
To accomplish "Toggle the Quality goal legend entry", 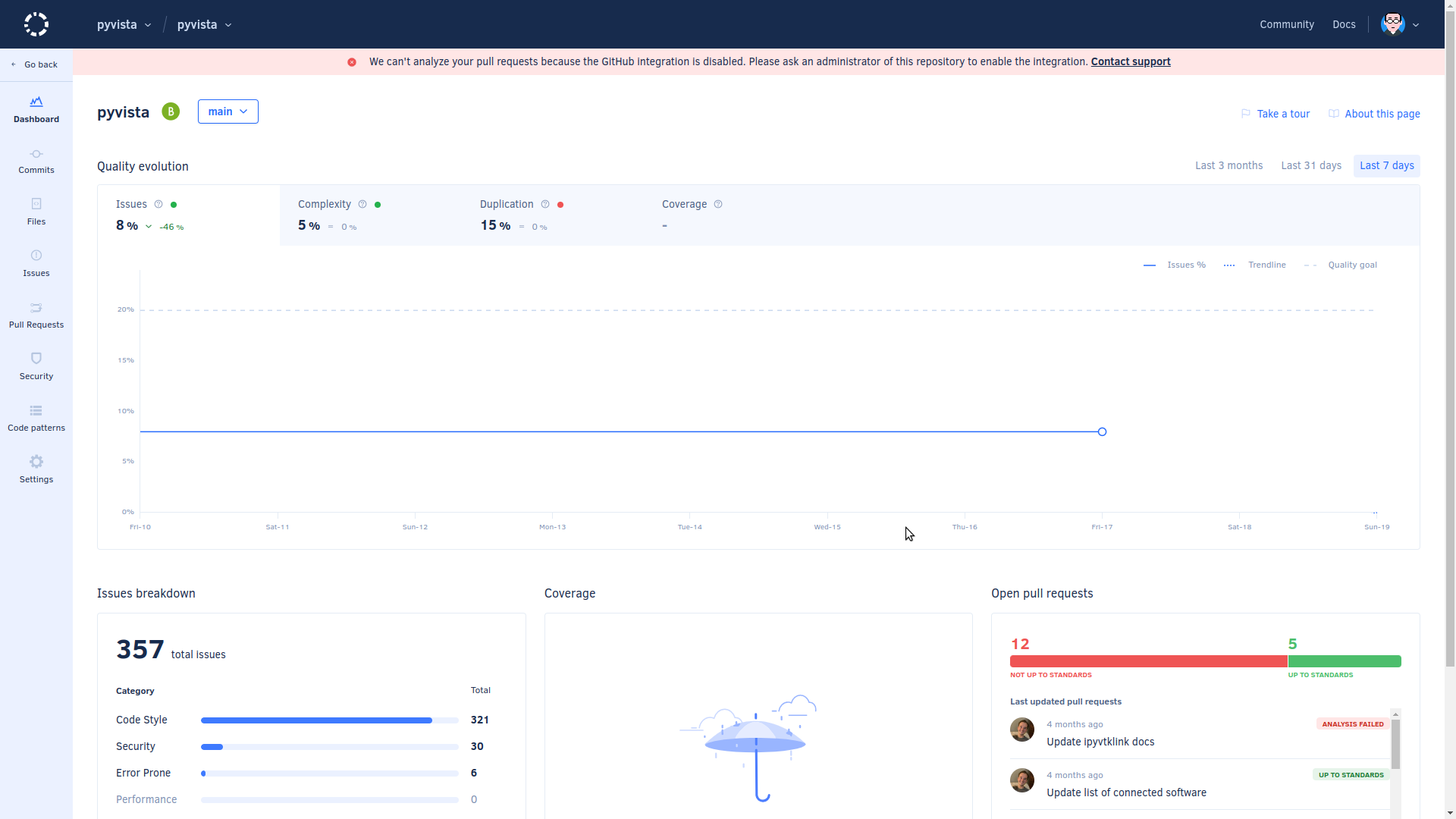I will [x=1340, y=265].
